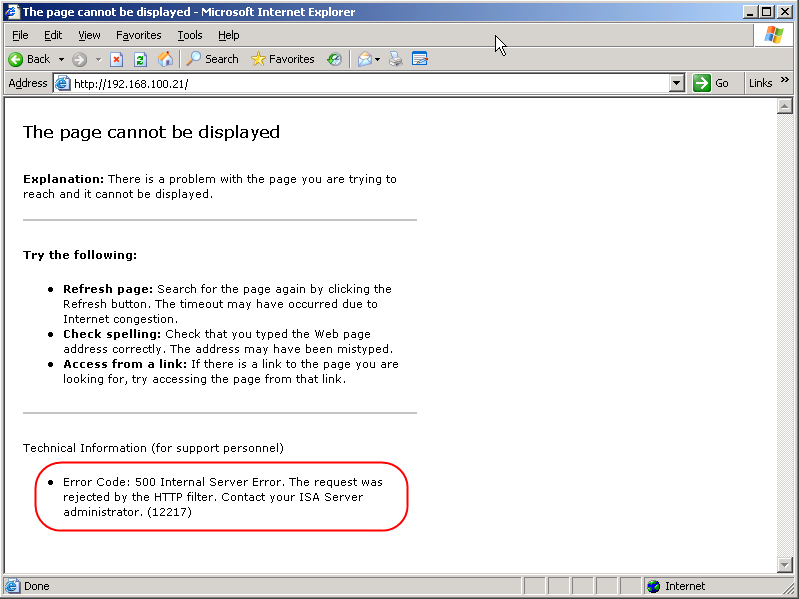Open the Mail dropdown arrow

click(x=378, y=60)
